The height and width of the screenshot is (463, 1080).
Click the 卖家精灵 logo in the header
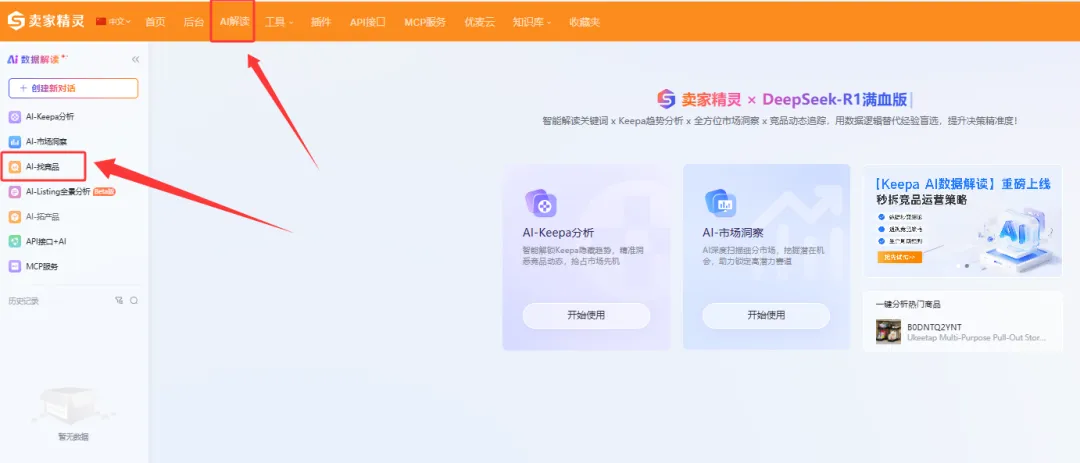click(x=46, y=21)
